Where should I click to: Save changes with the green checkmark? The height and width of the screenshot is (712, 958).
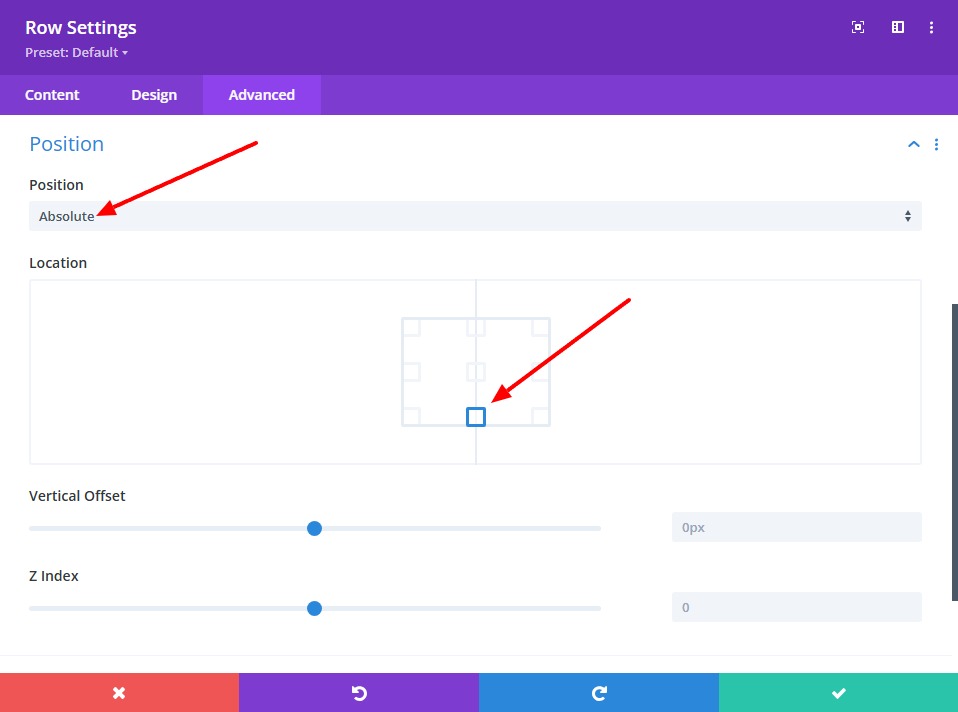click(838, 693)
